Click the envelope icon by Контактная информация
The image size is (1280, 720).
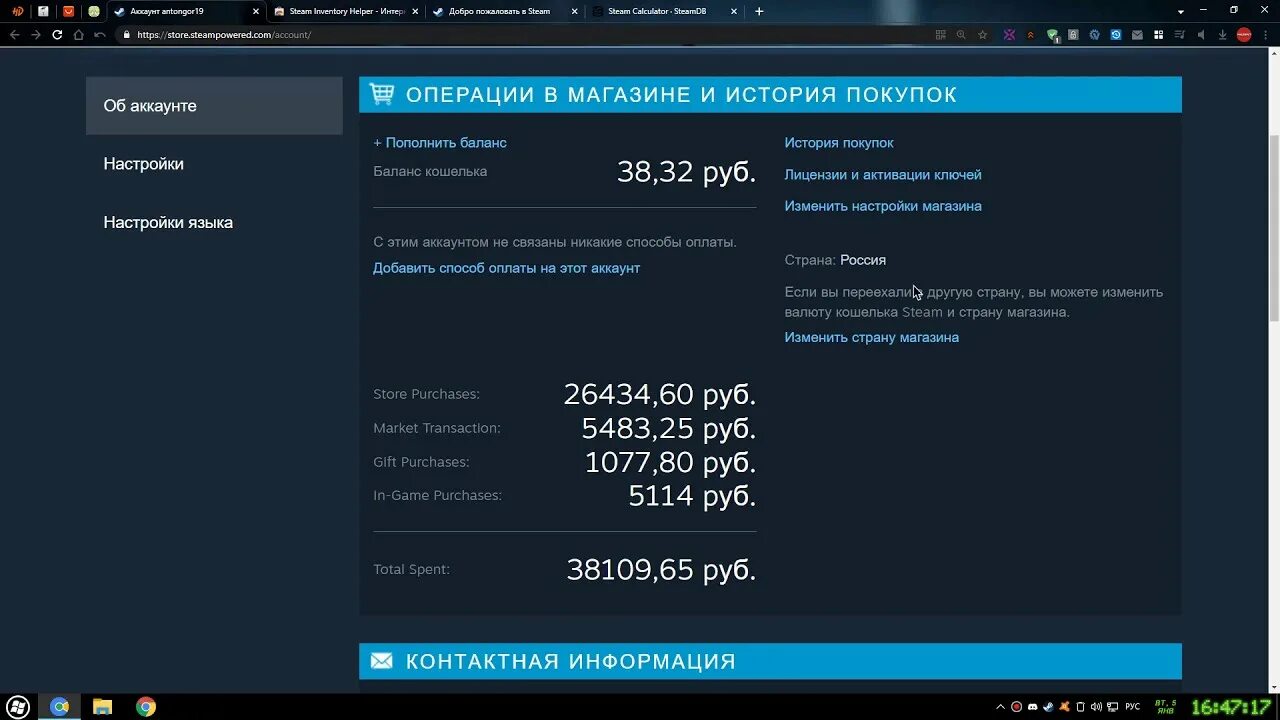(382, 661)
